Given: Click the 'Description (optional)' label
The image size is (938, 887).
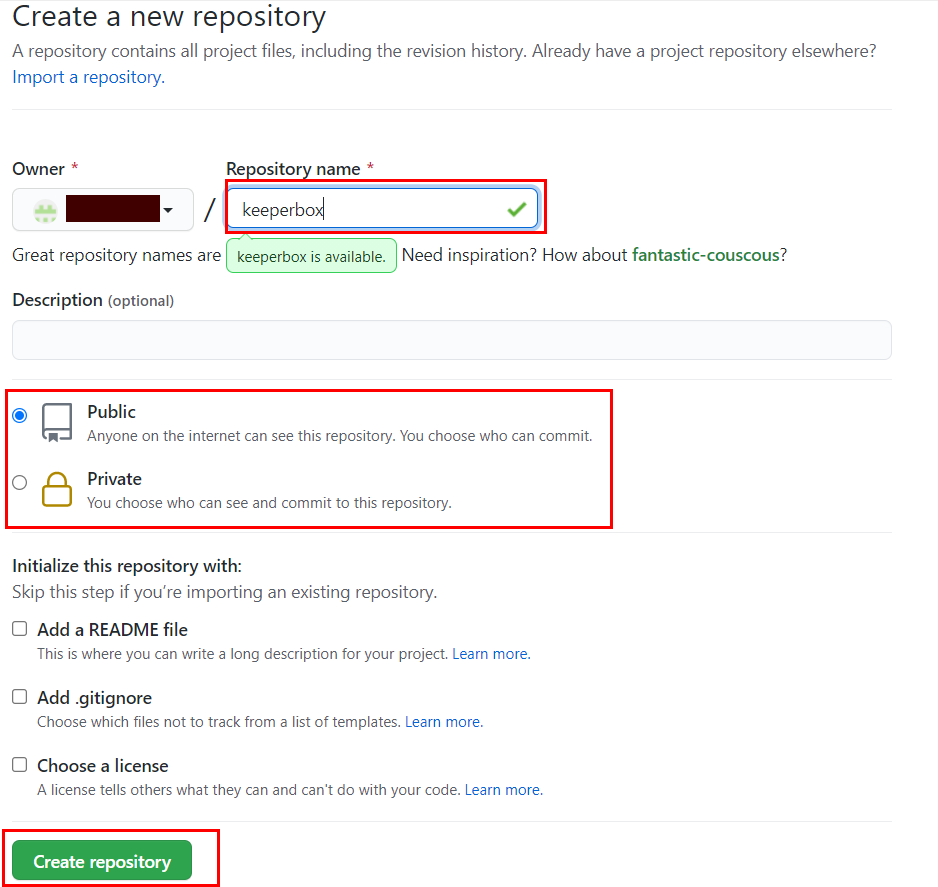Looking at the screenshot, I should (93, 300).
